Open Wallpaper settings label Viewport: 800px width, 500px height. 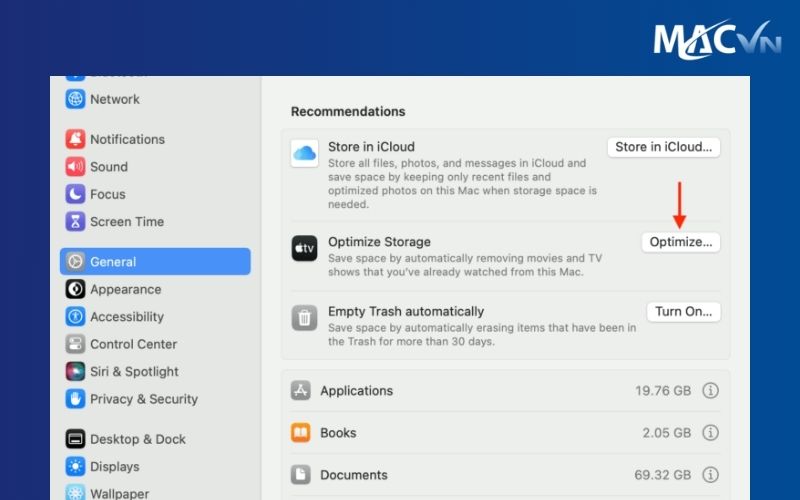tap(119, 493)
